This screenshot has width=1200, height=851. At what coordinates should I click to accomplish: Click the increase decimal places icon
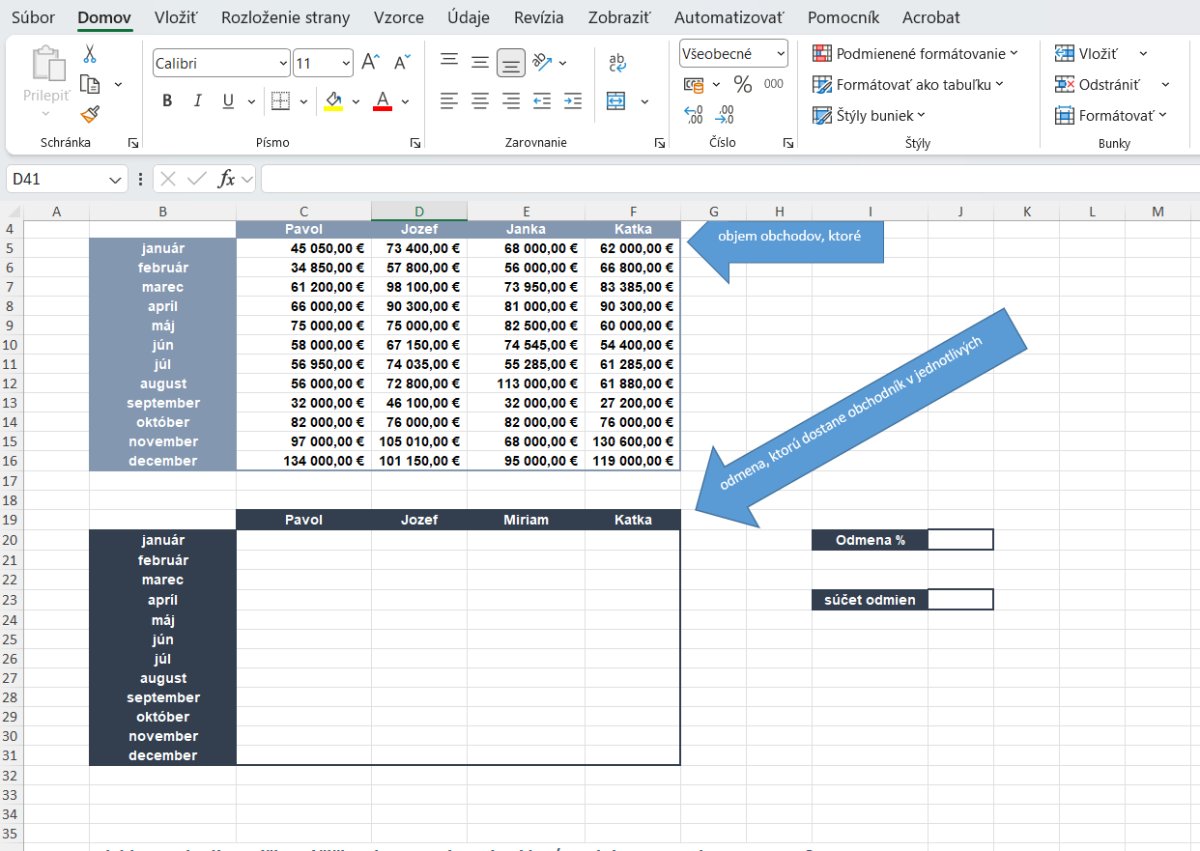pyautogui.click(x=694, y=114)
